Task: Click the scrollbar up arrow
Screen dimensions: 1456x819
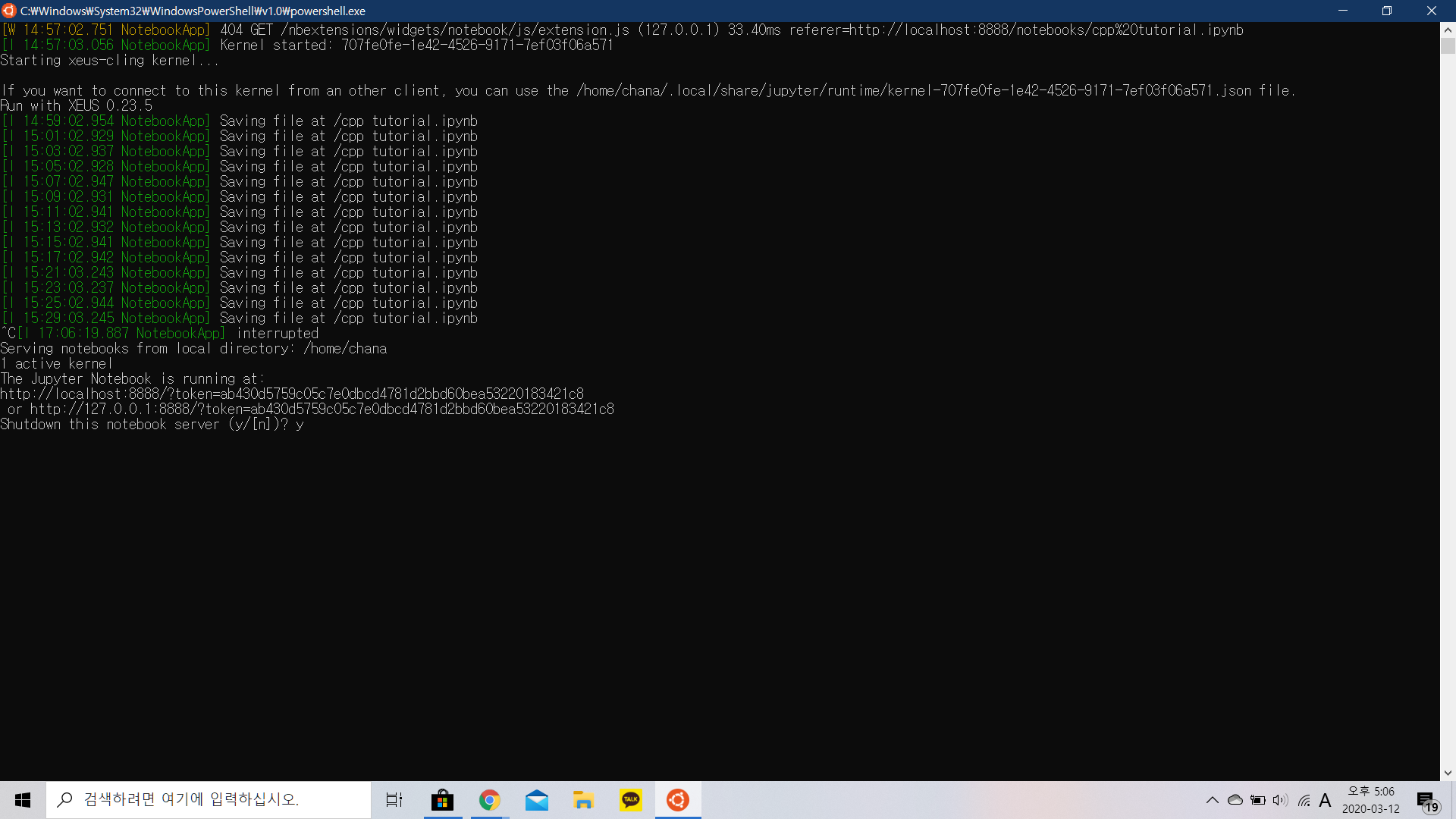Action: [1448, 30]
